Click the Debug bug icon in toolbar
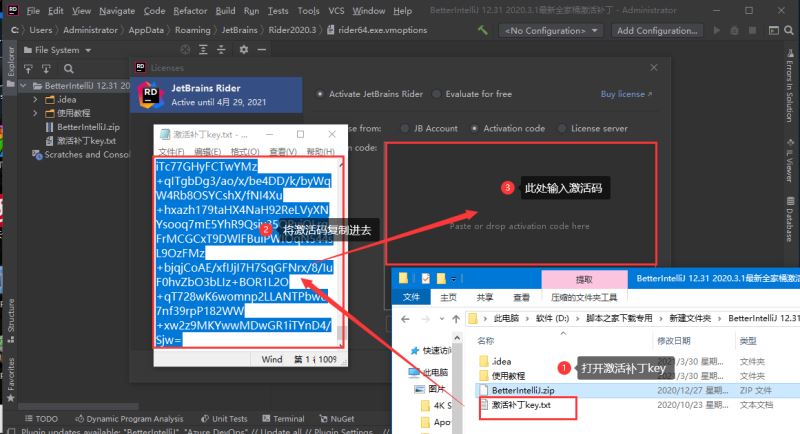The height and width of the screenshot is (434, 800). tap(734, 31)
